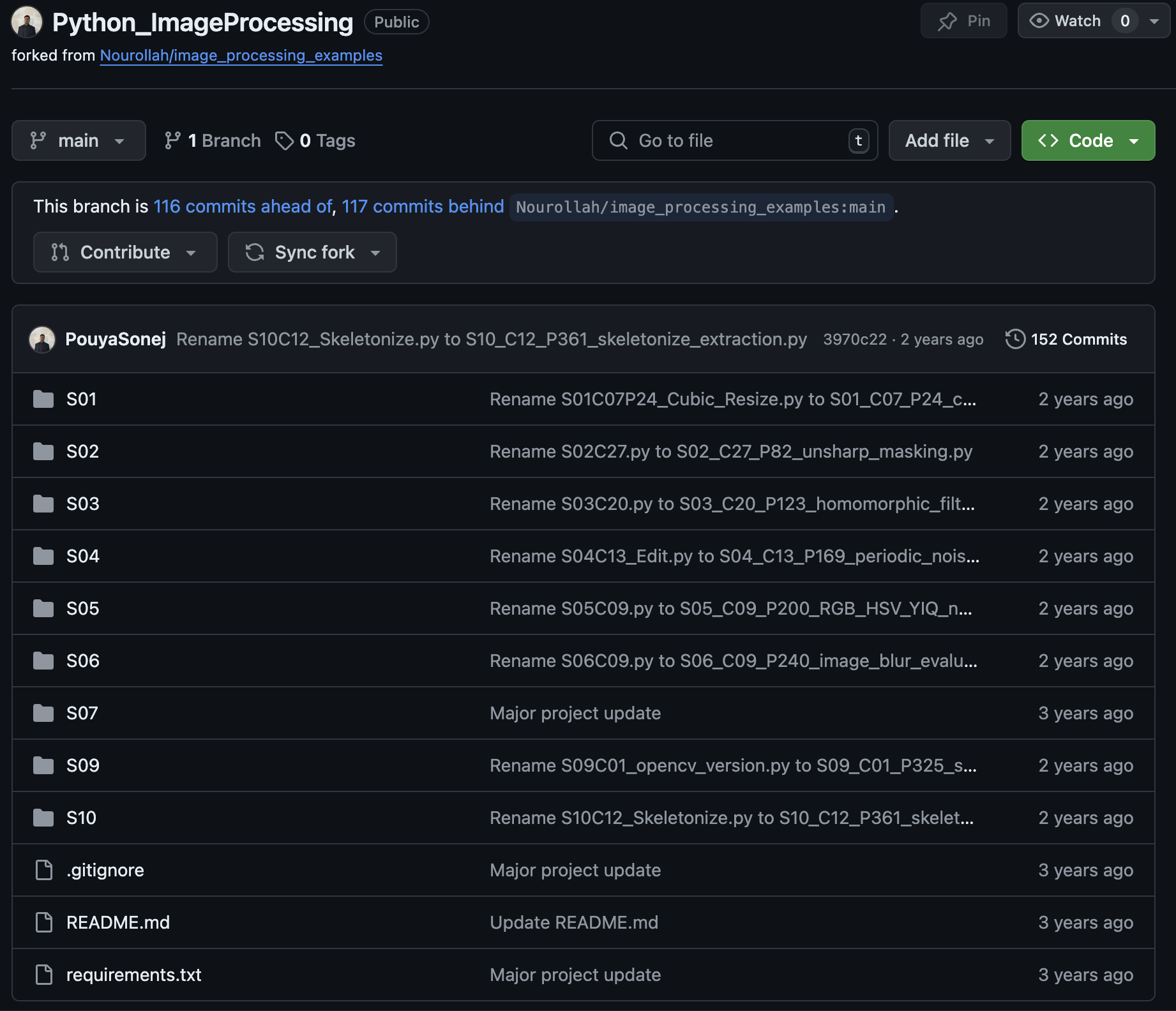Expand the Watch options dropdown arrow
Image resolution: width=1176 pixels, height=1011 pixels.
[x=1154, y=21]
